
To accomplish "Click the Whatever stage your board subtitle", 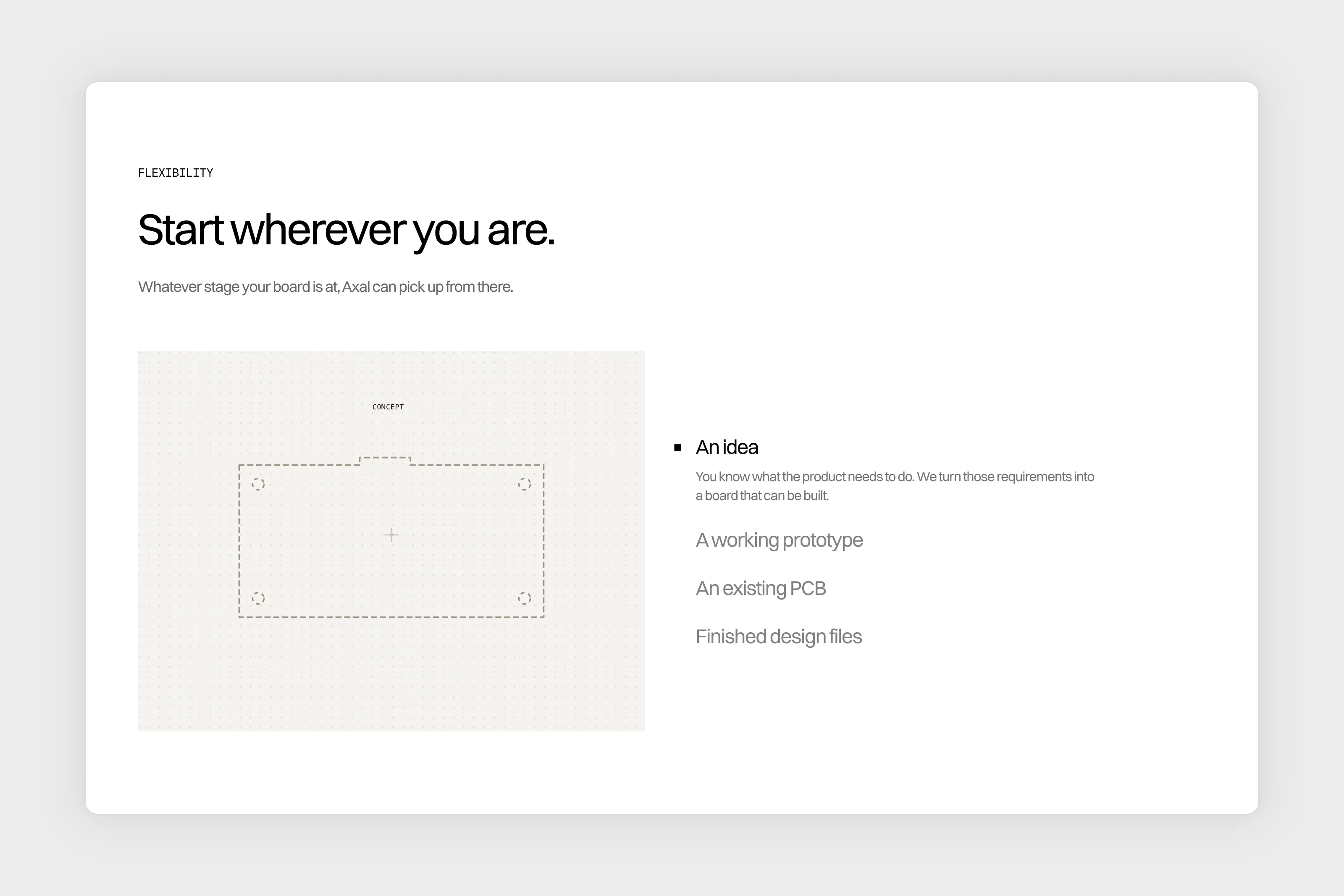I will point(326,287).
